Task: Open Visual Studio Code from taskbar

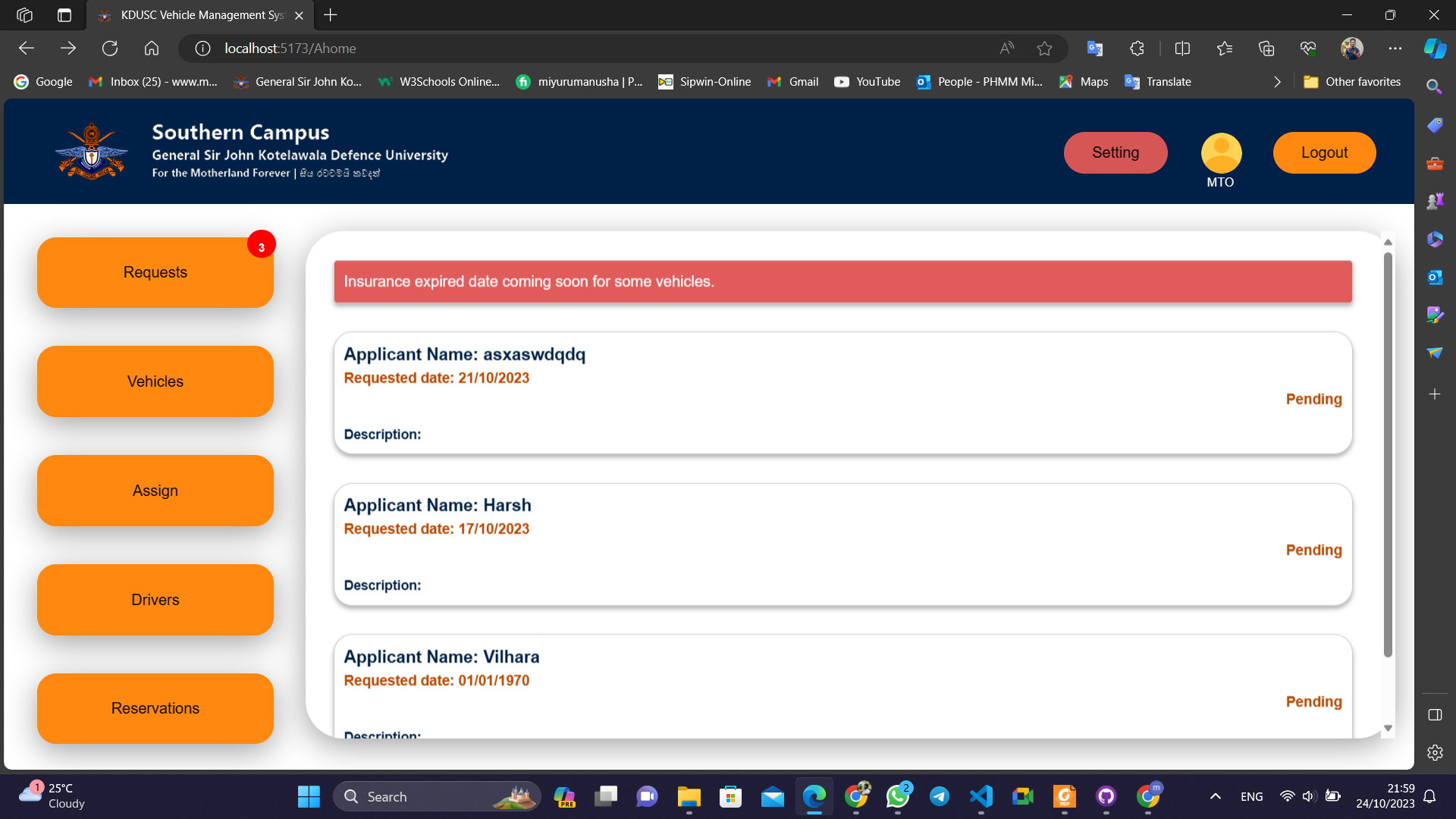Action: coord(981,796)
